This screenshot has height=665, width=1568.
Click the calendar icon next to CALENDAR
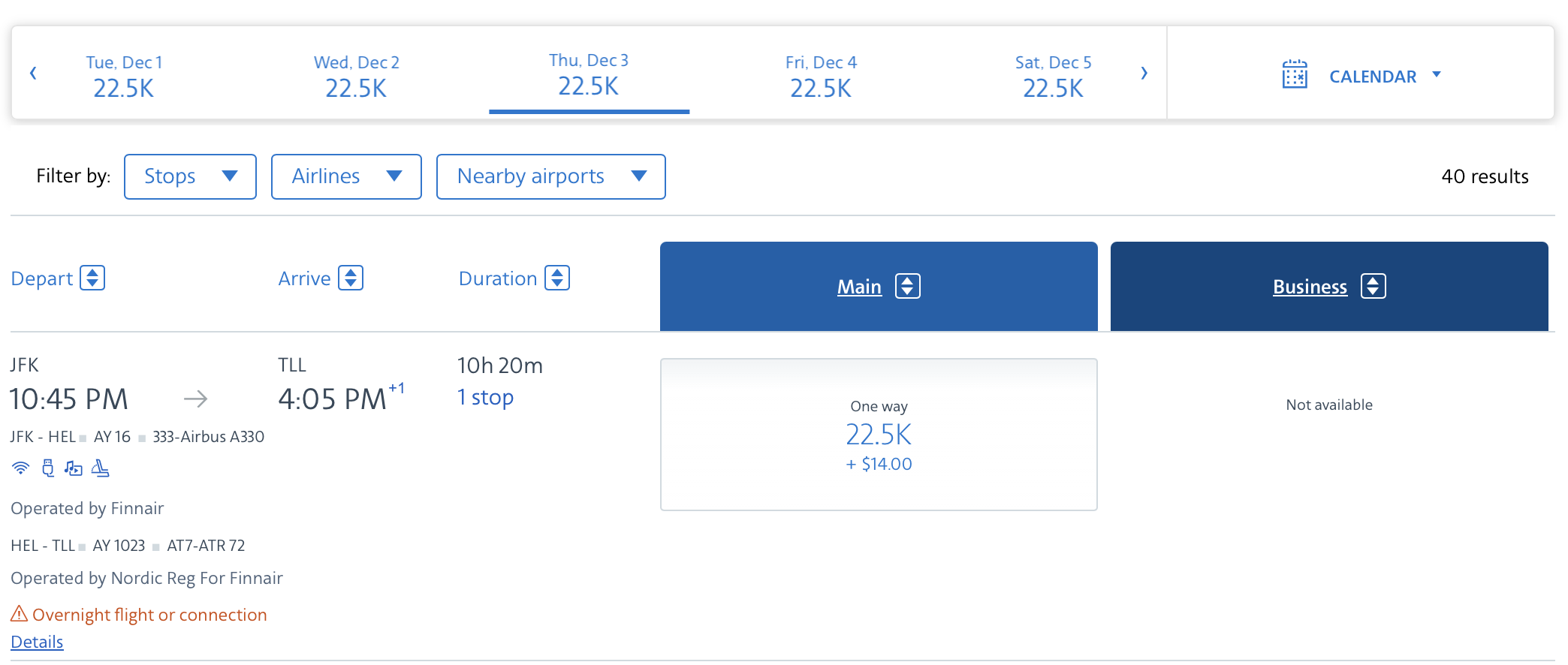coord(1293,75)
